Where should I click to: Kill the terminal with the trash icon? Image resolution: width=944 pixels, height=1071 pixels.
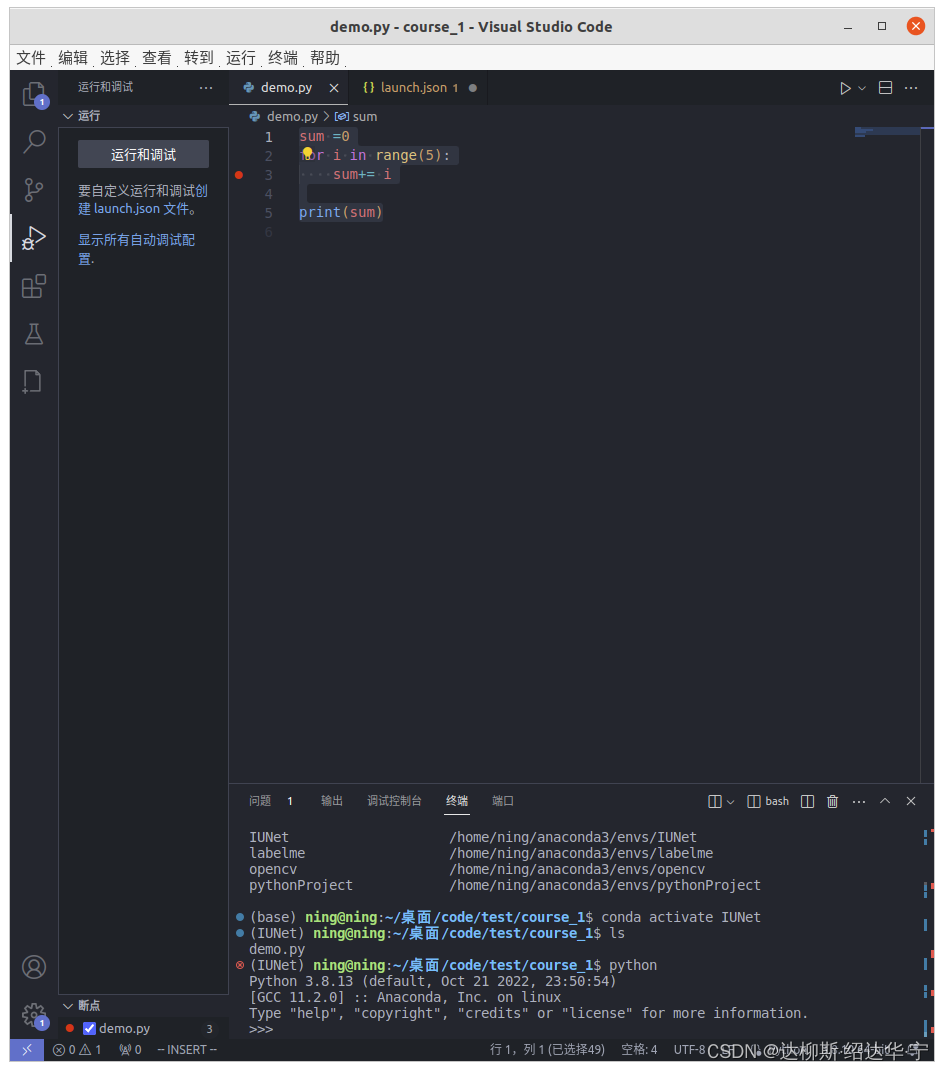click(832, 801)
